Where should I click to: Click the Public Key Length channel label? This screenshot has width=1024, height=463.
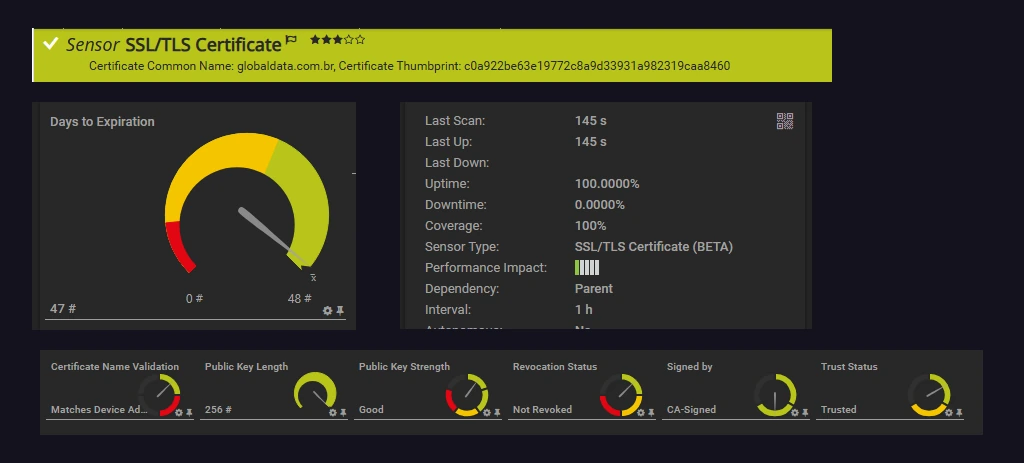click(246, 367)
